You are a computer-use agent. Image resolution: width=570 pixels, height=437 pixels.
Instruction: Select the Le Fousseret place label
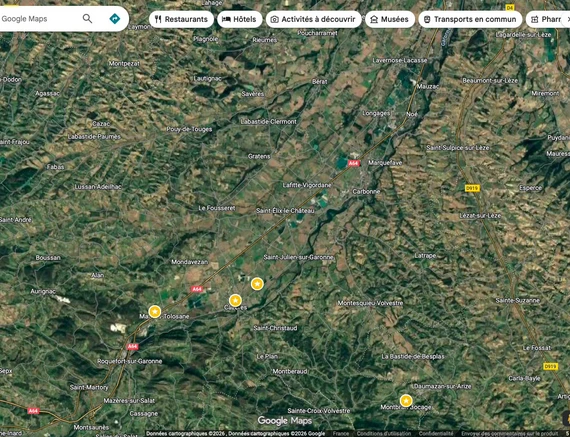pos(217,208)
